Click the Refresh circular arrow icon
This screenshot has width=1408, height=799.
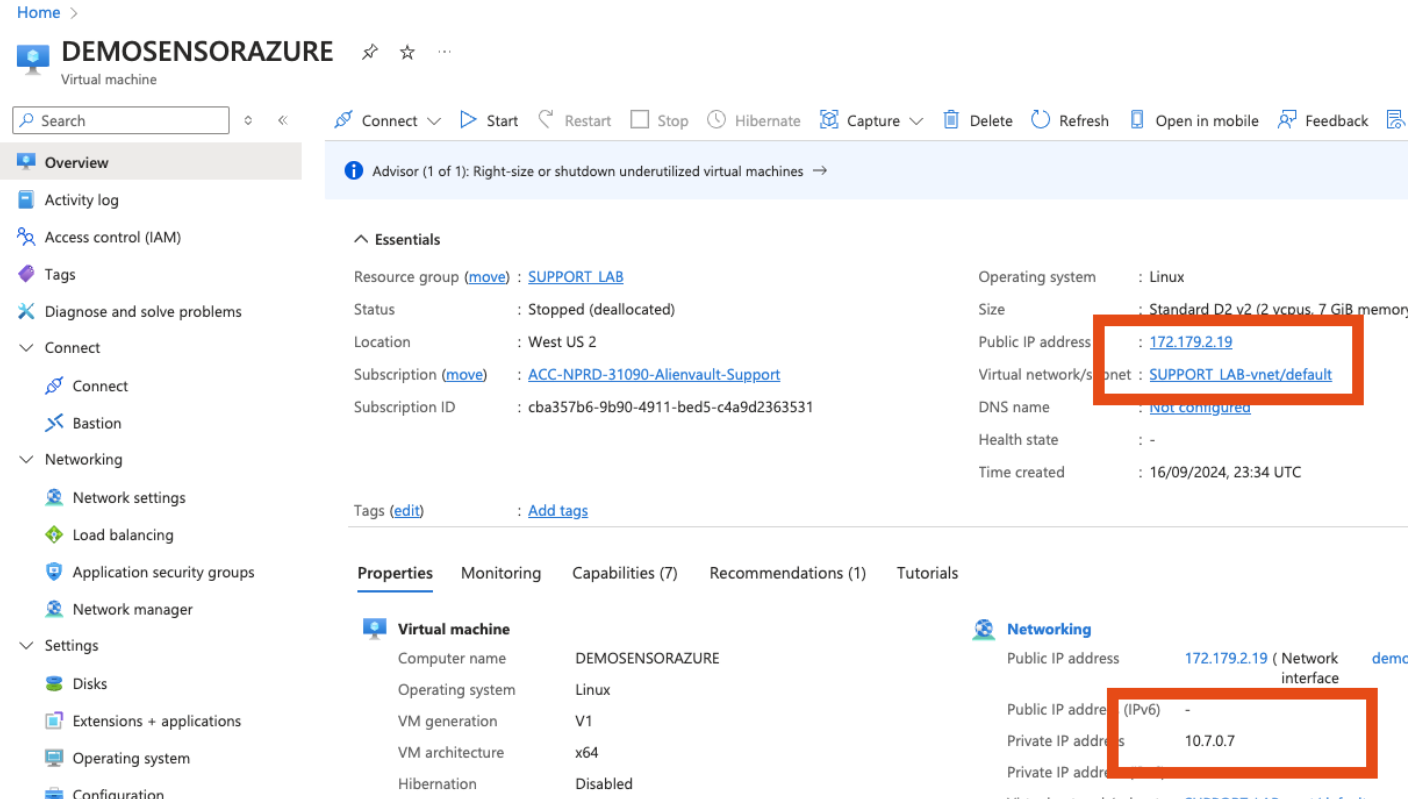pos(1041,120)
